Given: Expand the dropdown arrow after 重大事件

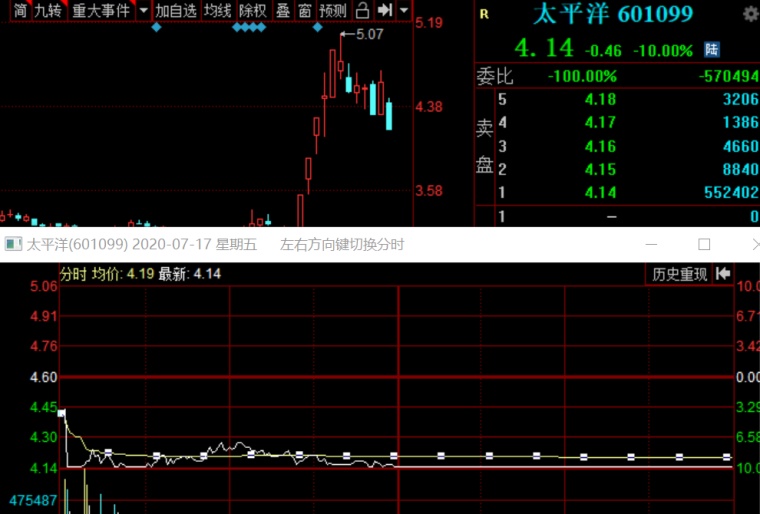Looking at the screenshot, I should [143, 10].
